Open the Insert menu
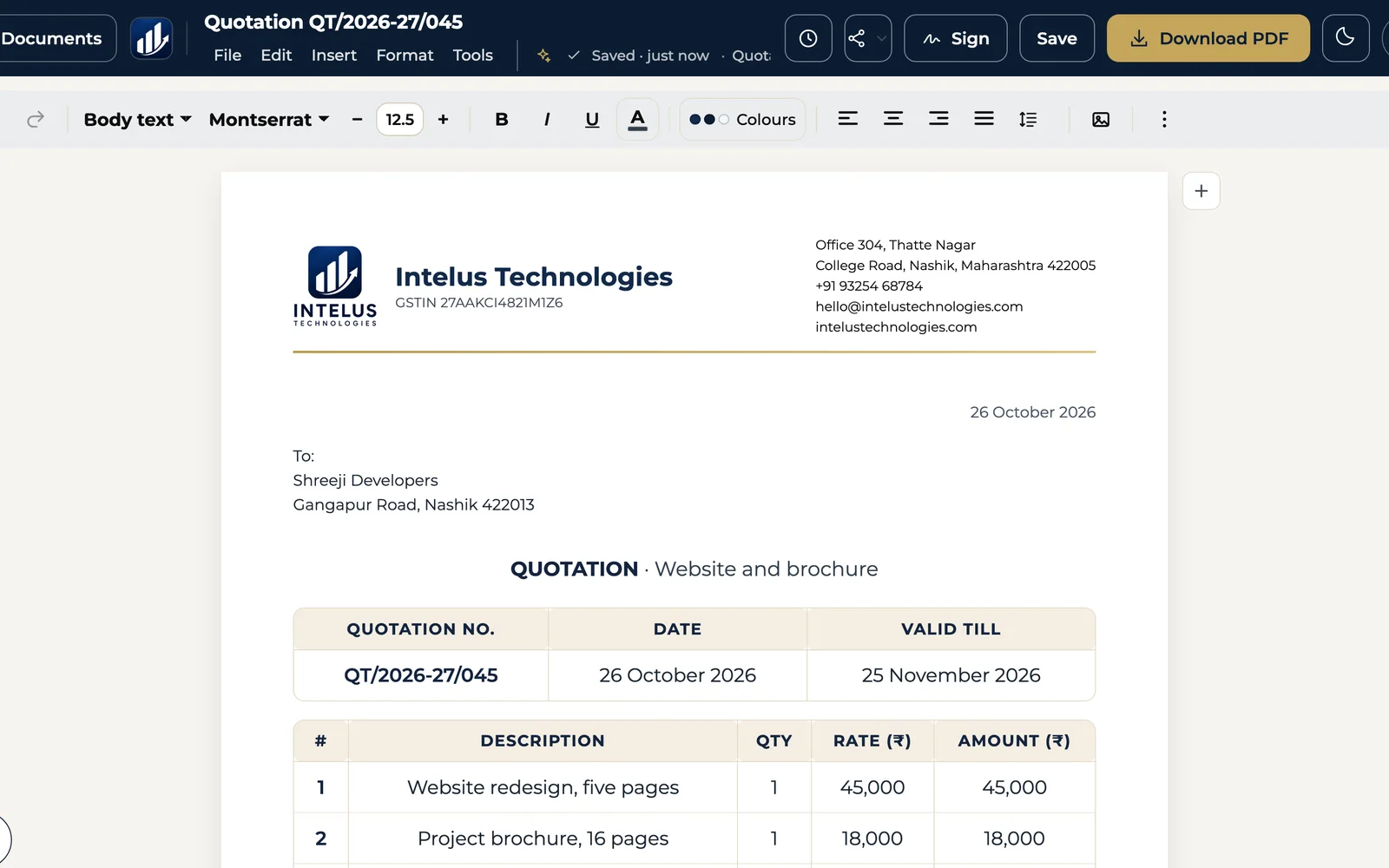This screenshot has width=1389, height=868. pyautogui.click(x=334, y=56)
